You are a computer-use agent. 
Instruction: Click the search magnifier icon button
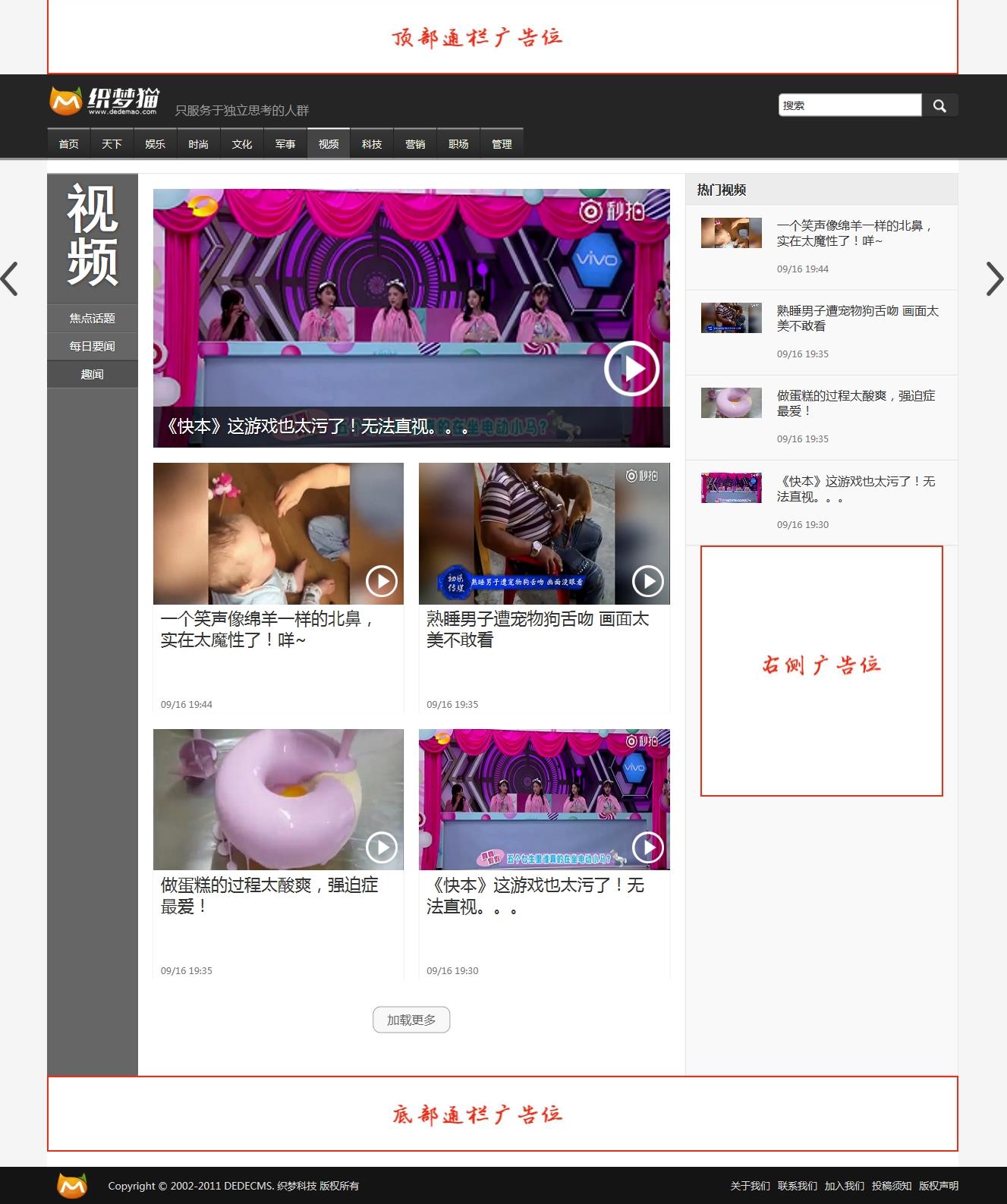(939, 105)
